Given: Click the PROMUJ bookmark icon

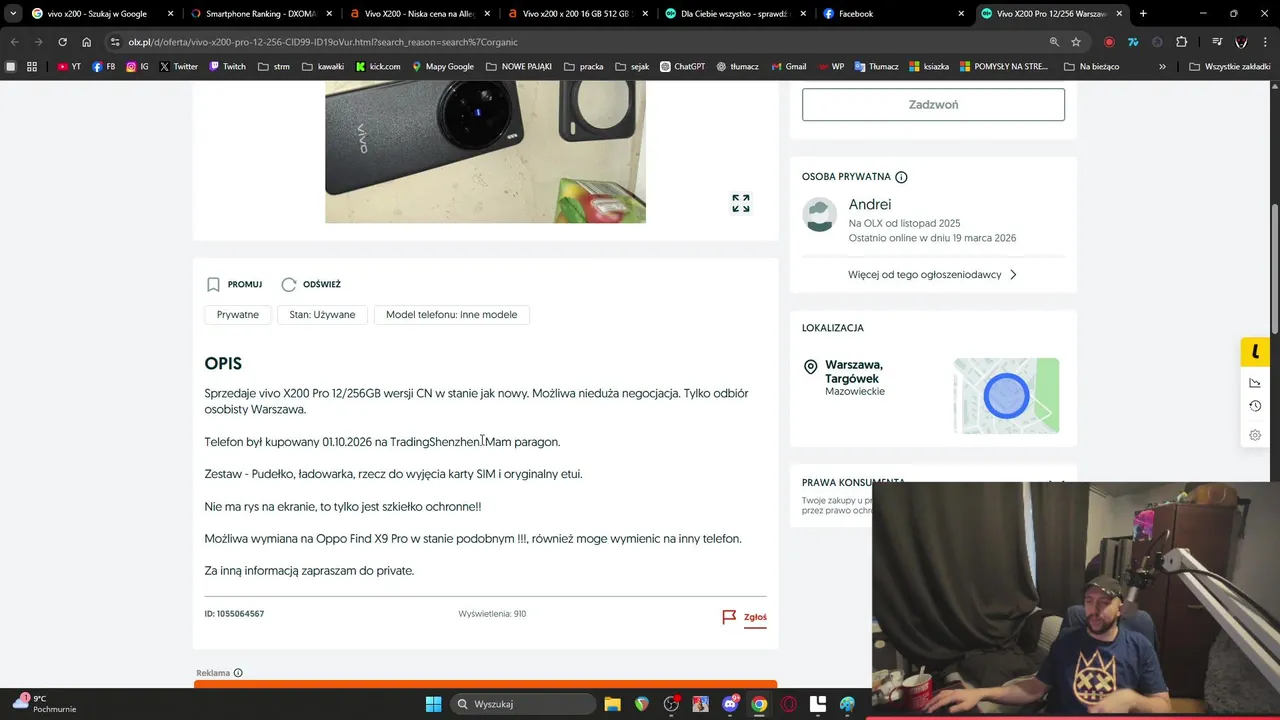Looking at the screenshot, I should point(213,284).
